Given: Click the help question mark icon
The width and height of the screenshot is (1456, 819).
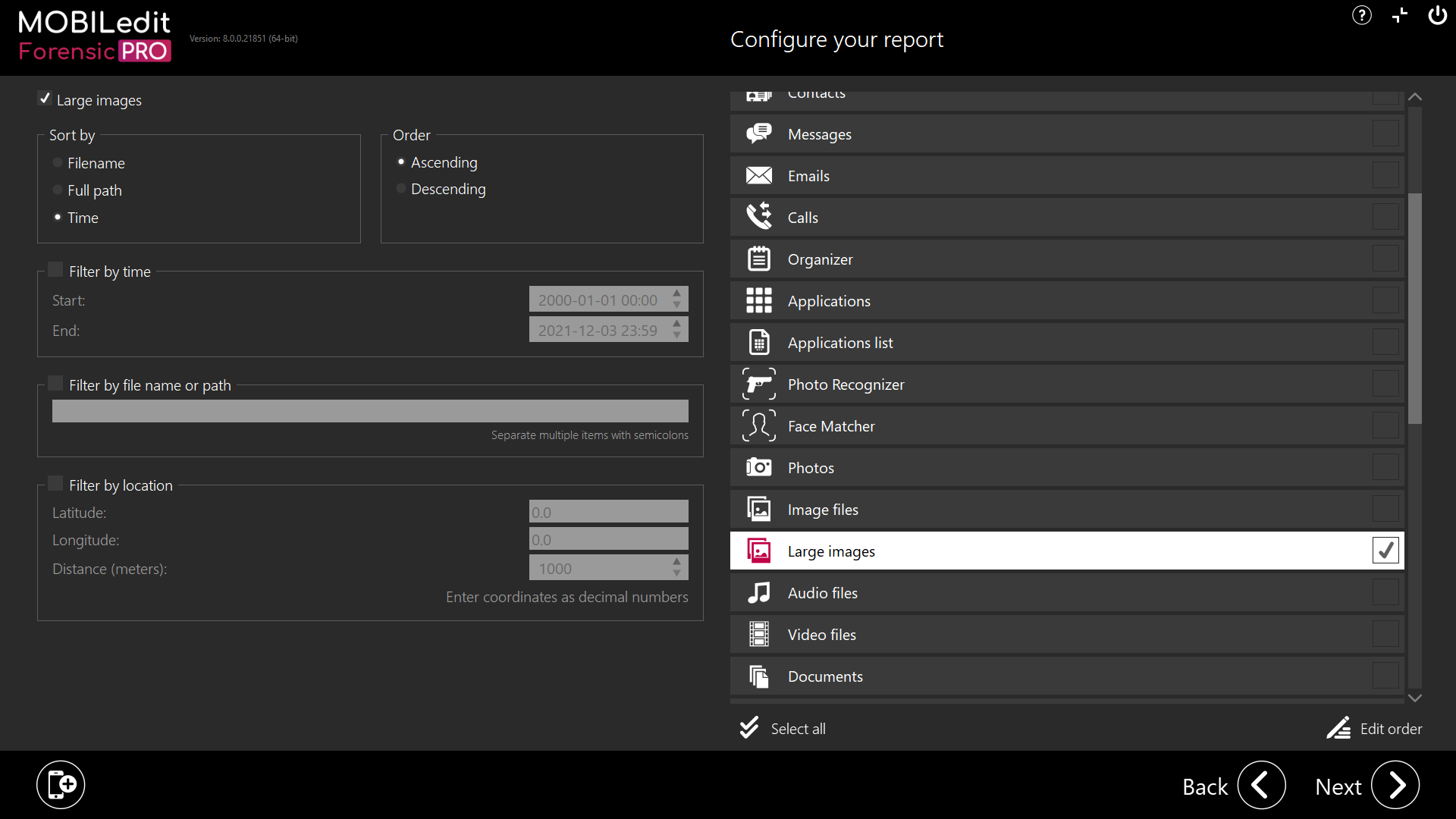Looking at the screenshot, I should tap(1361, 15).
